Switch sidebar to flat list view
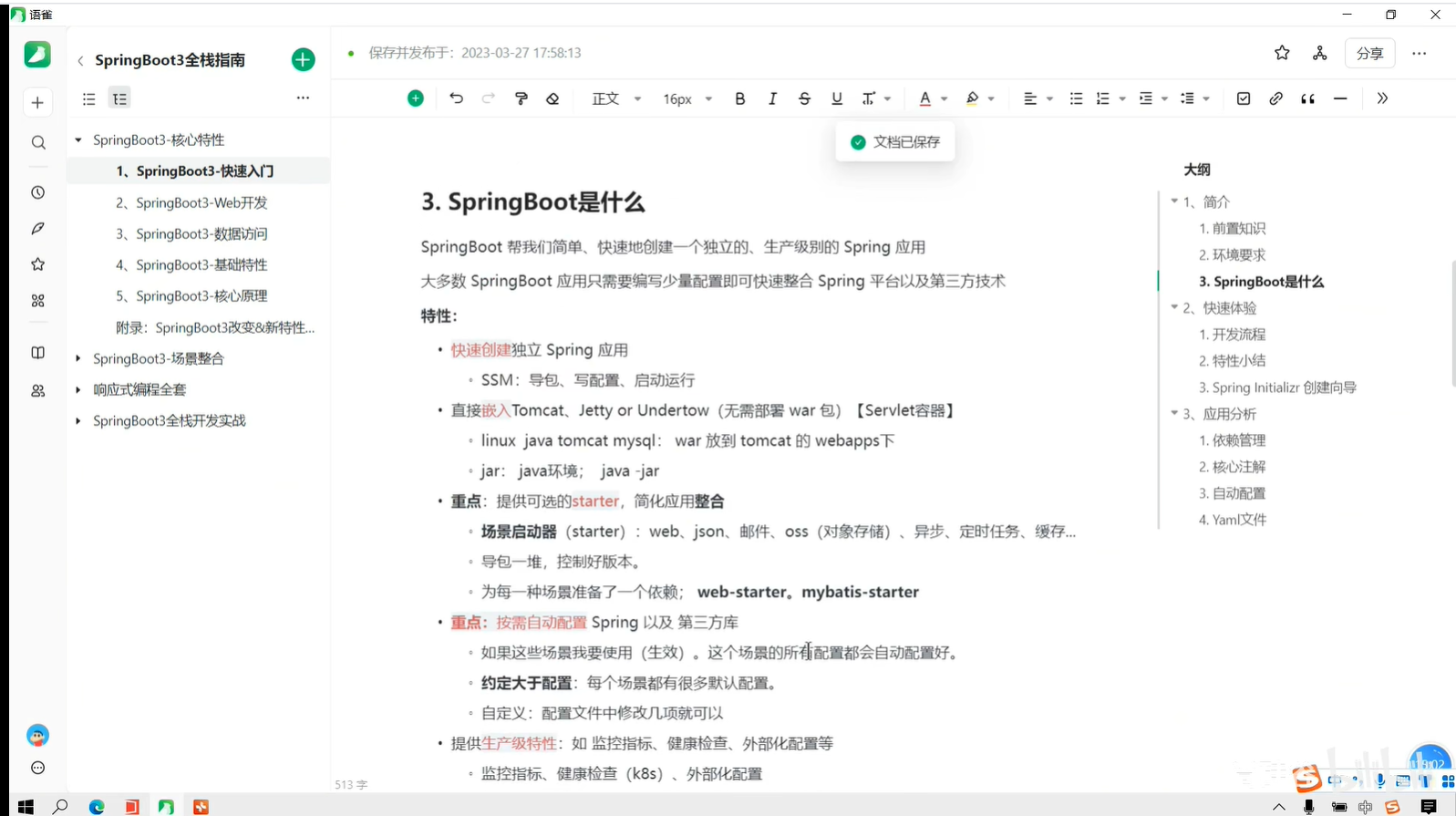 [x=88, y=98]
